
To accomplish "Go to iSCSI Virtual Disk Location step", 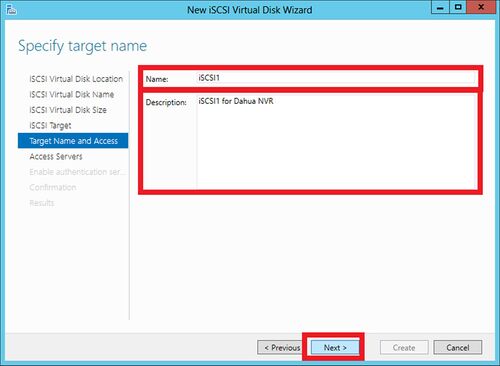I will (76, 79).
